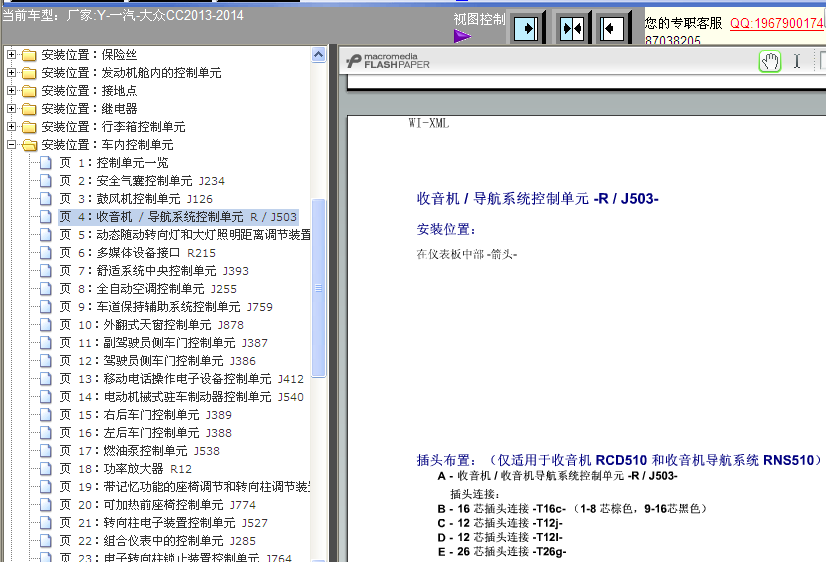Click the WI-XML text at page top
Image resolution: width=826 pixels, height=562 pixels.
(x=428, y=123)
